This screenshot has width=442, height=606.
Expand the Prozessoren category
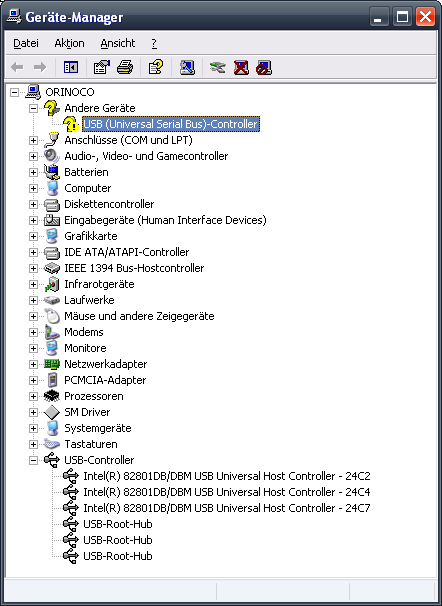tap(34, 396)
